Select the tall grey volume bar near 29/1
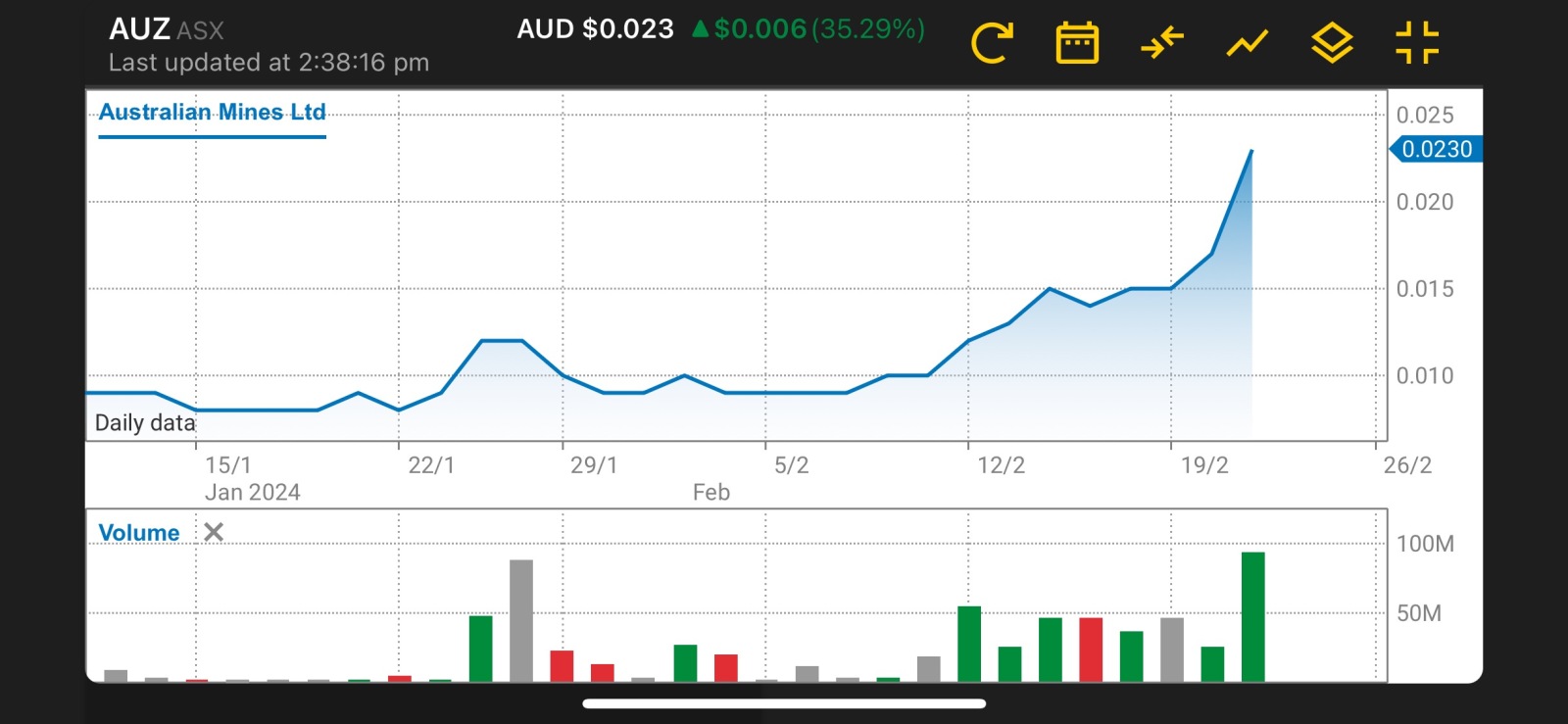Viewport: 1568px width, 724px height. coord(521,621)
